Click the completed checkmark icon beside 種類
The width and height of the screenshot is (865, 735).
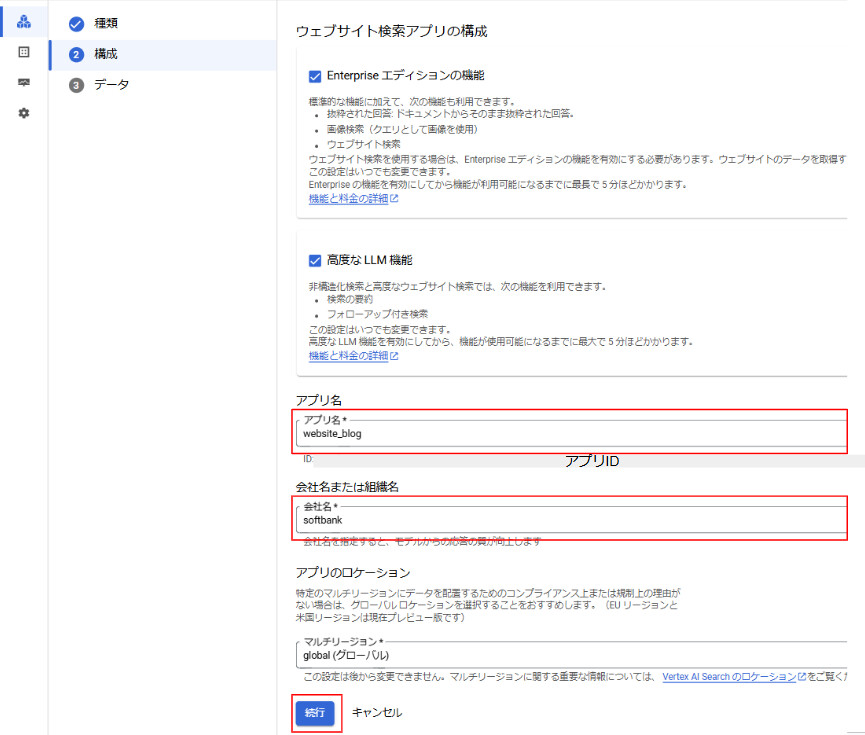click(76, 23)
